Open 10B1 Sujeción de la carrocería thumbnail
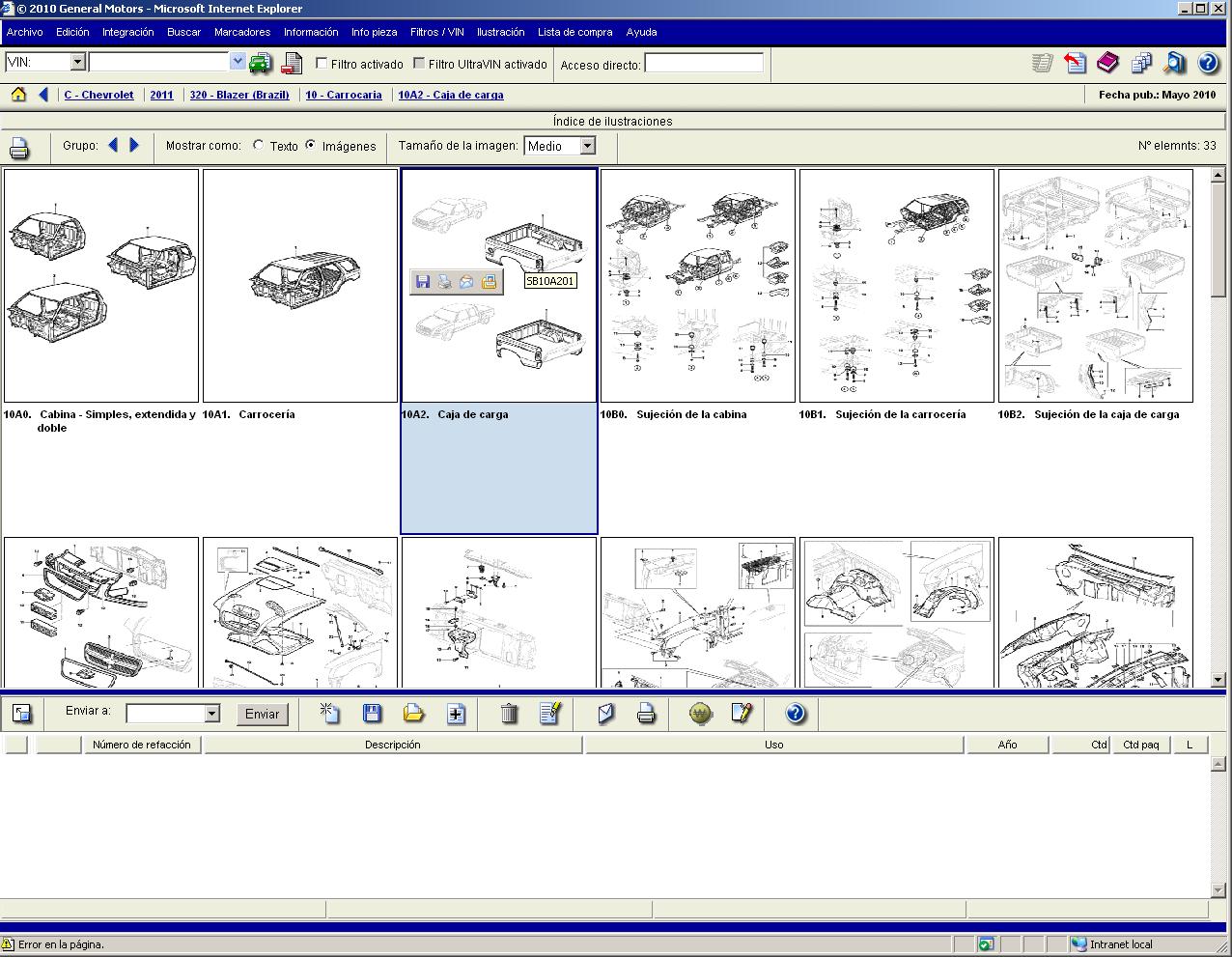Image resolution: width=1232 pixels, height=957 pixels. pyautogui.click(x=897, y=286)
